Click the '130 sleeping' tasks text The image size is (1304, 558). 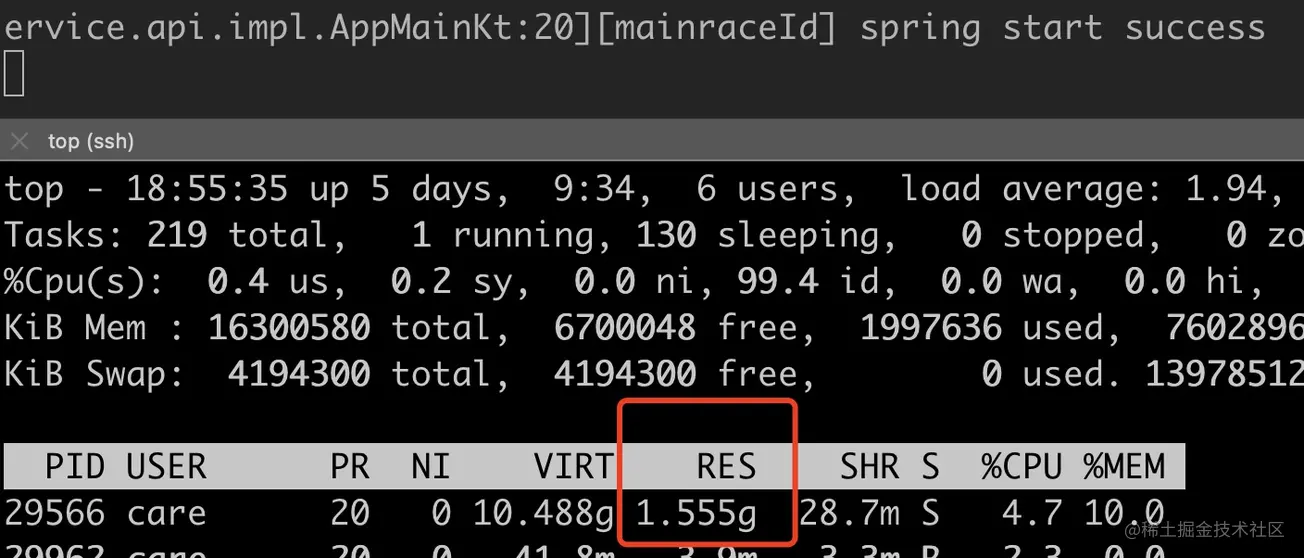pyautogui.click(x=766, y=235)
